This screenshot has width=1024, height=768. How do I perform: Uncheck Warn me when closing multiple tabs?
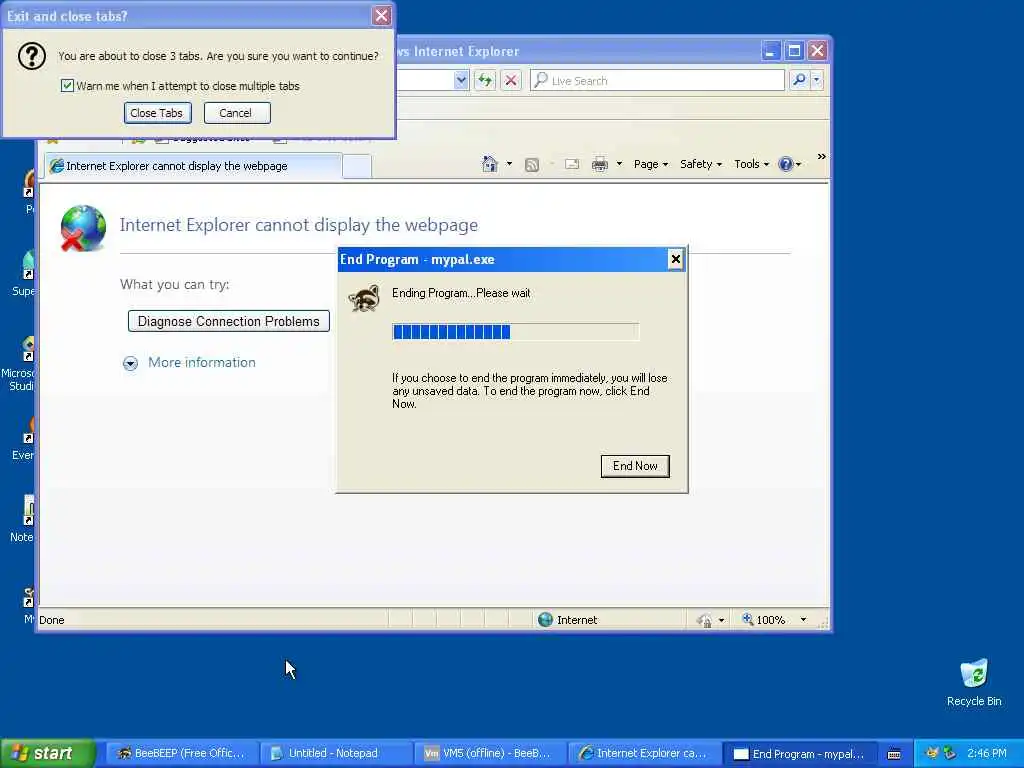[x=67, y=86]
